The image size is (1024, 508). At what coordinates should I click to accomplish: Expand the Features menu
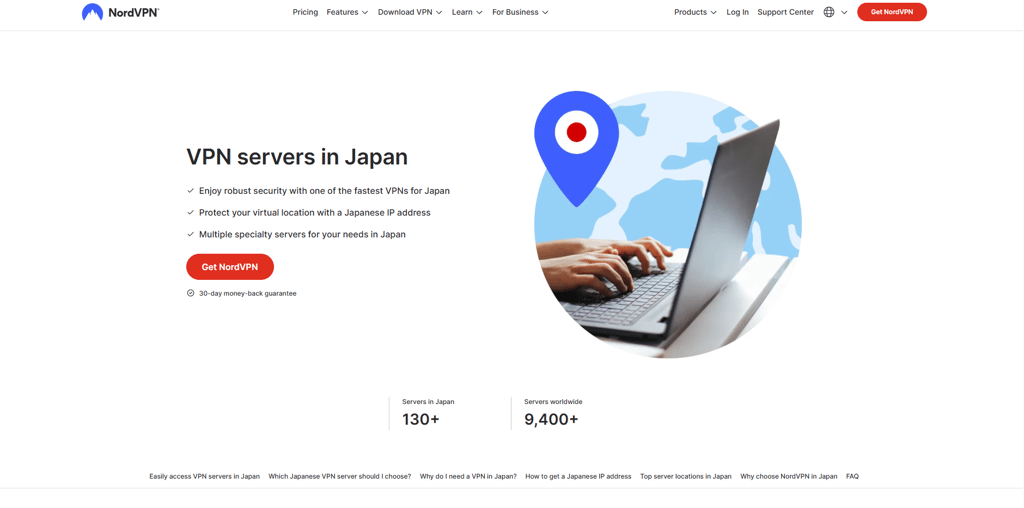(x=347, y=12)
